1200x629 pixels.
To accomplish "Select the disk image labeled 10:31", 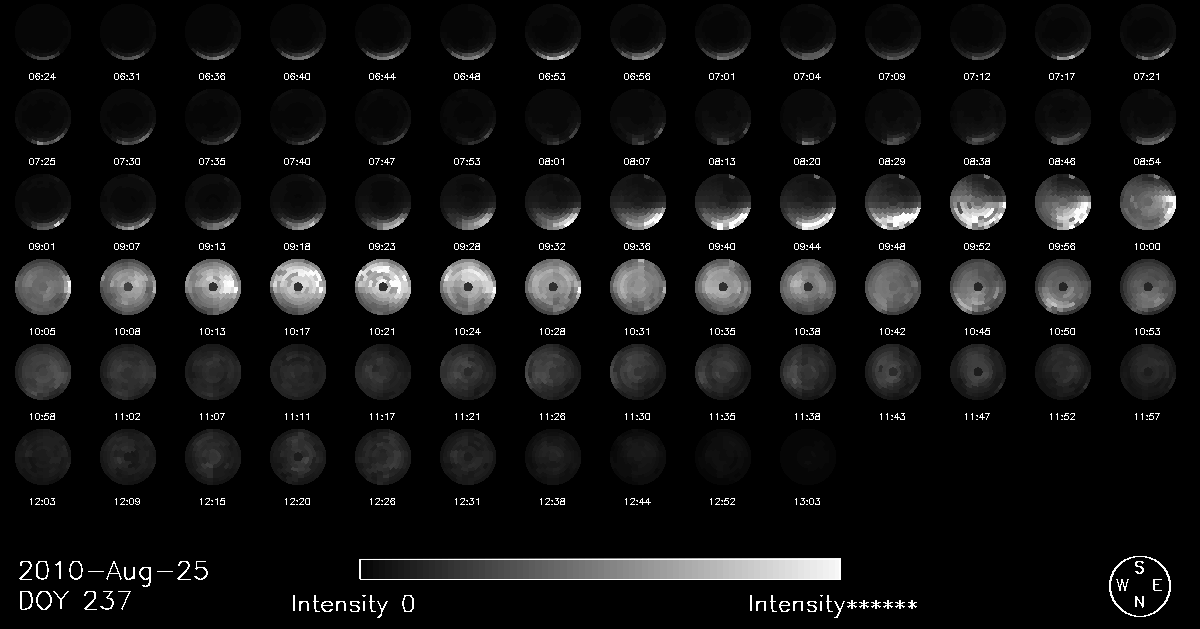I will [637, 287].
